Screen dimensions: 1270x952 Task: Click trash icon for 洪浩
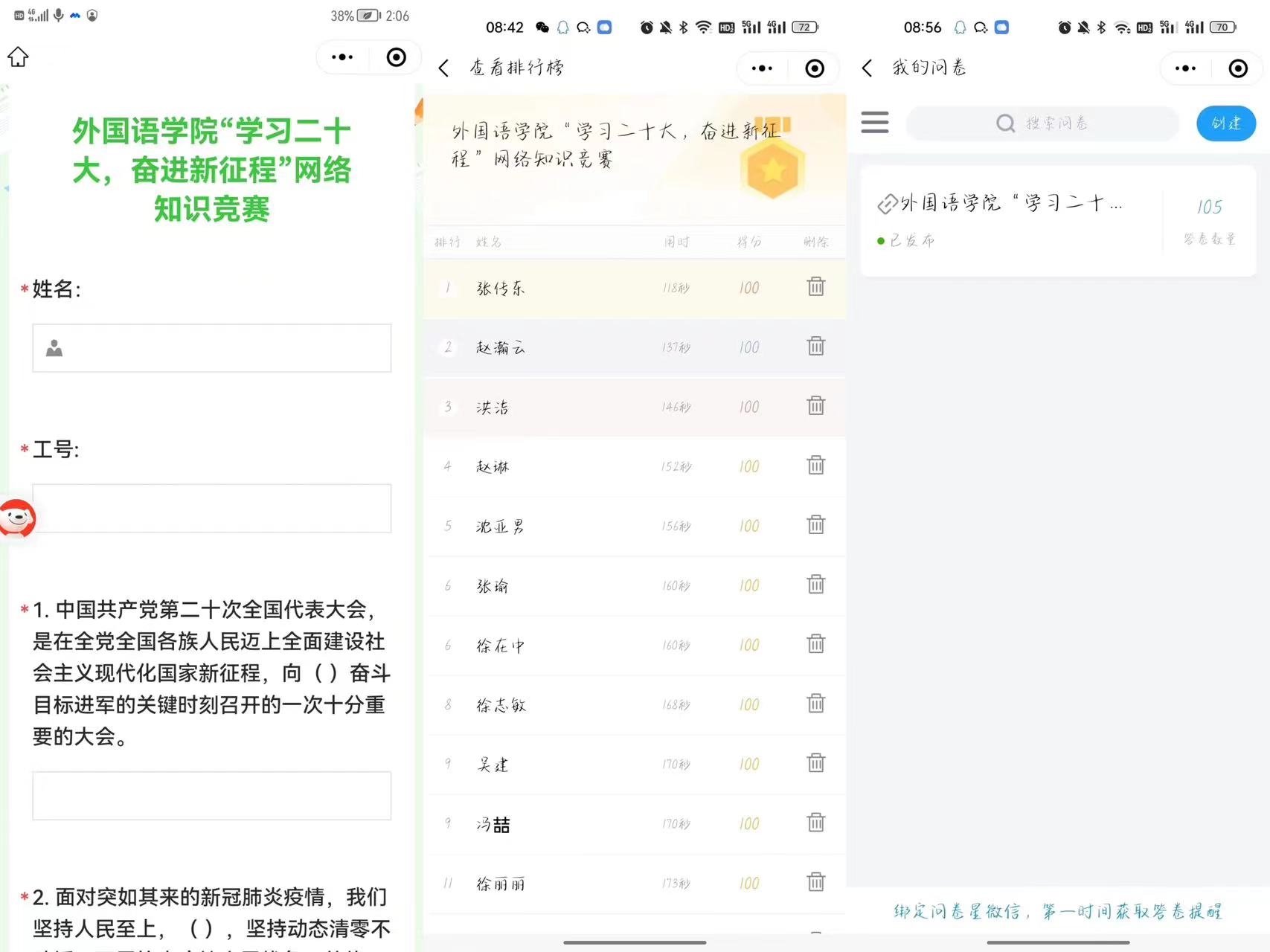pyautogui.click(x=816, y=406)
